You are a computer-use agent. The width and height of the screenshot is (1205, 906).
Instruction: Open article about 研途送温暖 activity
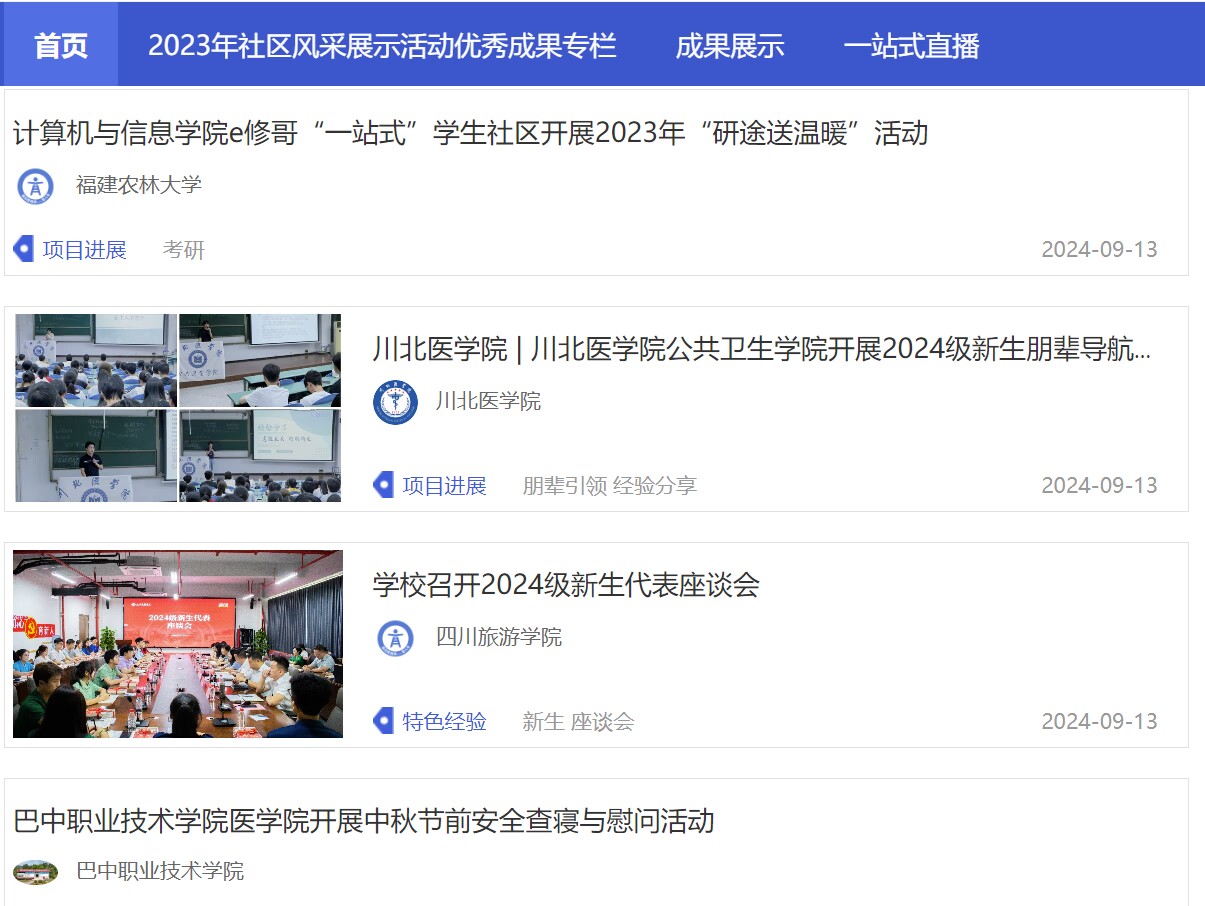(x=471, y=133)
